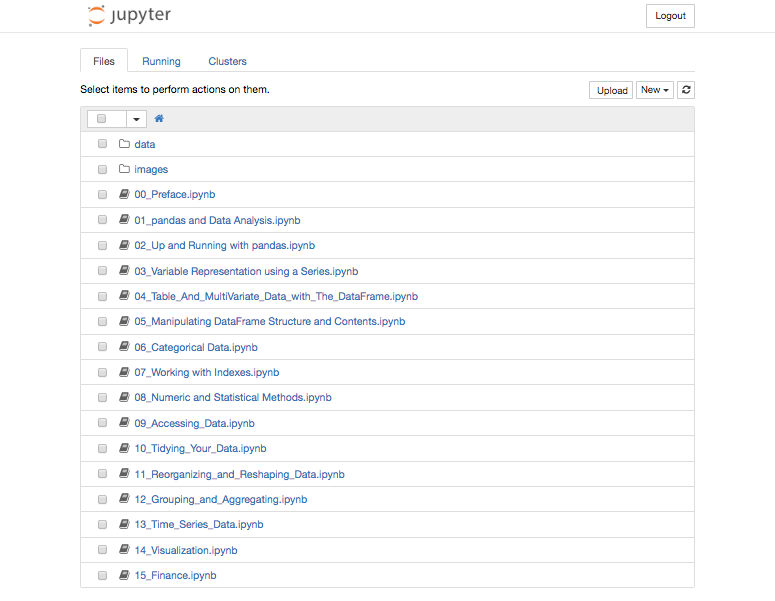Click the images folder icon
The width and height of the screenshot is (775, 601).
coord(124,169)
